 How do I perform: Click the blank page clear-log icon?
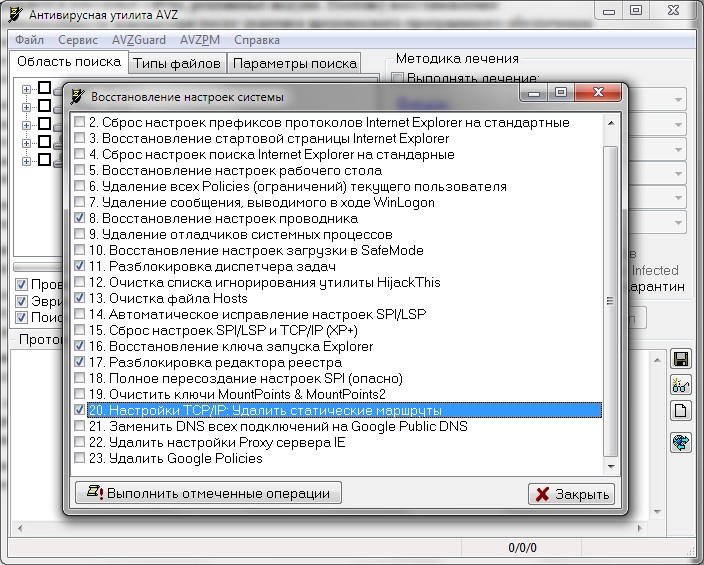point(681,411)
